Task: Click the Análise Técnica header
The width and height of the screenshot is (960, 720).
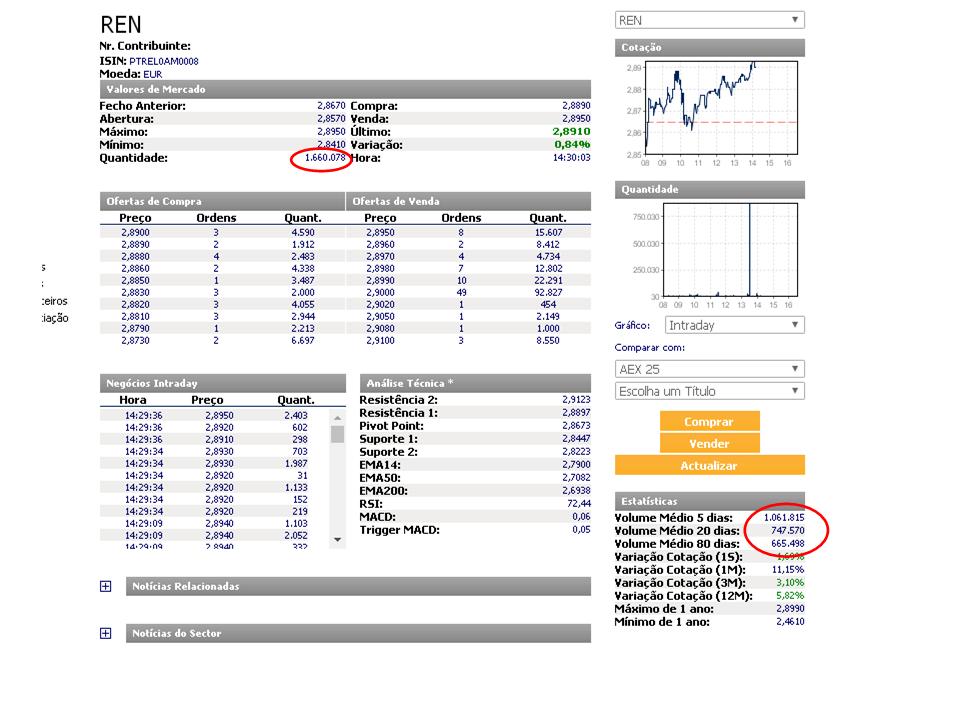Action: (x=475, y=383)
